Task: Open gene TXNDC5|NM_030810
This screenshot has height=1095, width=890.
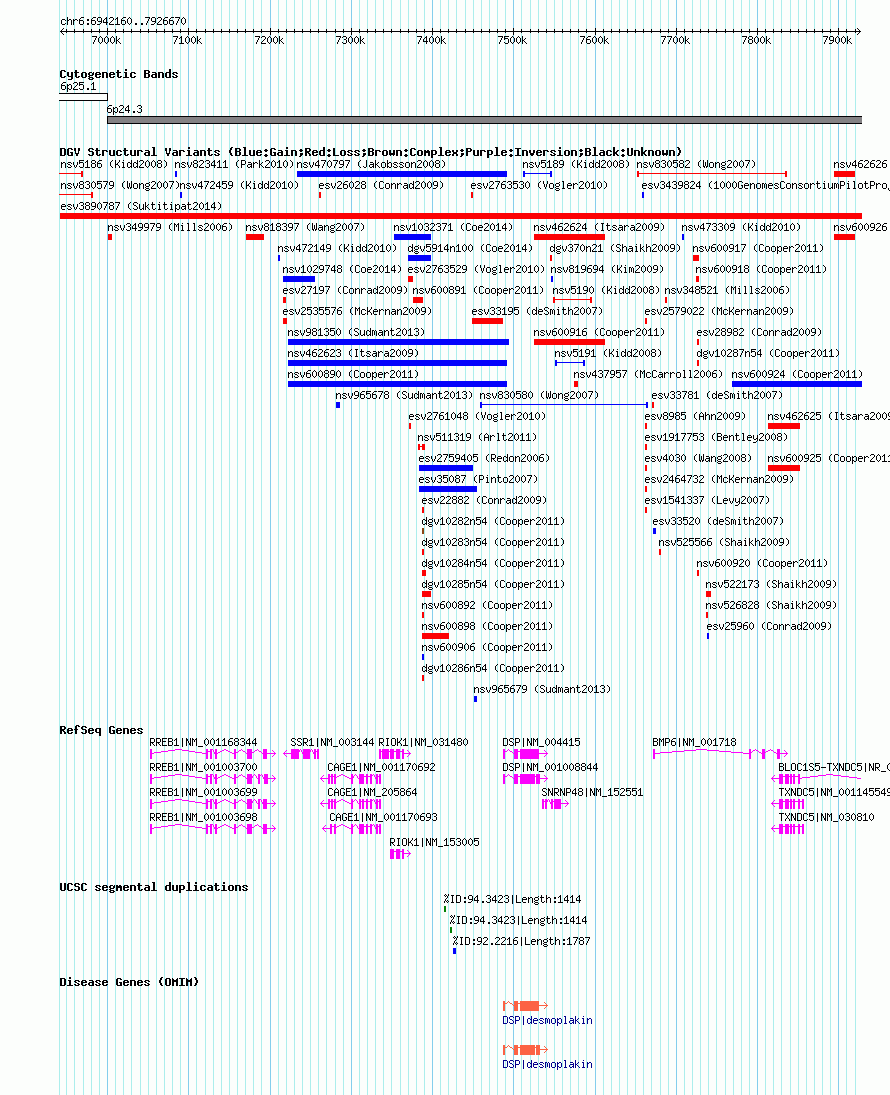Action: pyautogui.click(x=826, y=818)
